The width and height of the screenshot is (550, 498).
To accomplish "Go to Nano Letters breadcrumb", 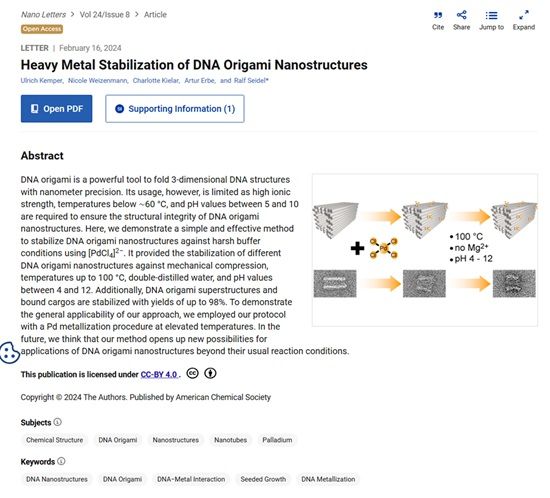I will 43,15.
